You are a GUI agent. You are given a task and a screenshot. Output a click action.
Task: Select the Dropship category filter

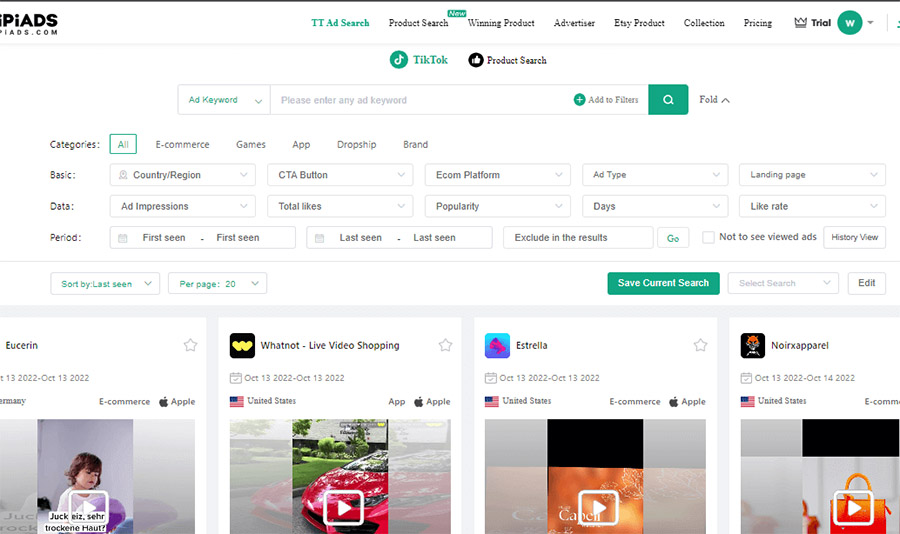356,145
